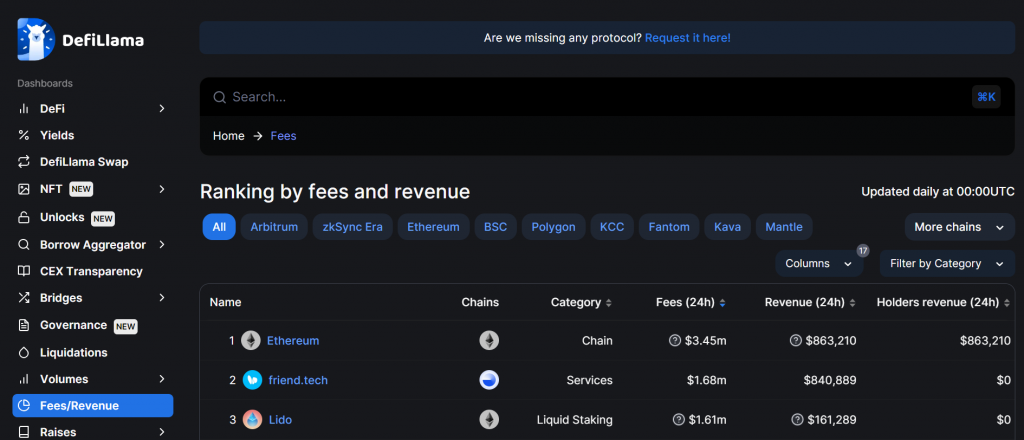Select the Ethereum chain filter tab
The width and height of the screenshot is (1024, 440).
[x=434, y=227]
